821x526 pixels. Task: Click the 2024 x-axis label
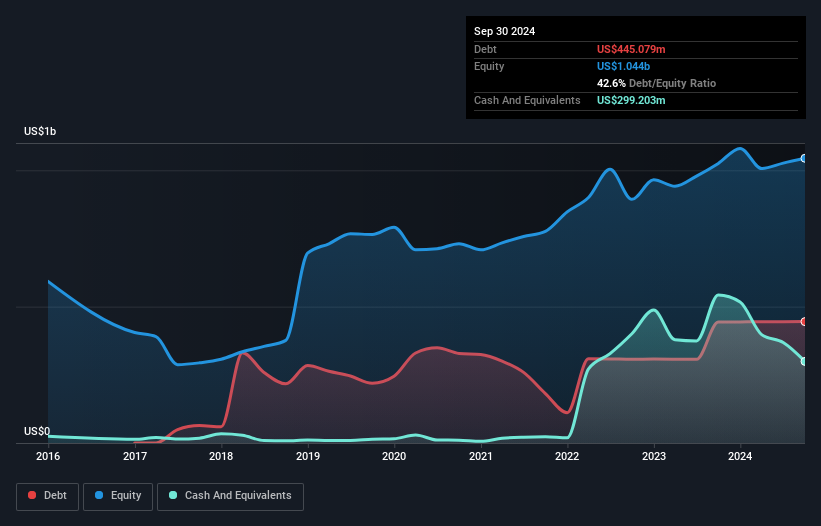[x=740, y=456]
